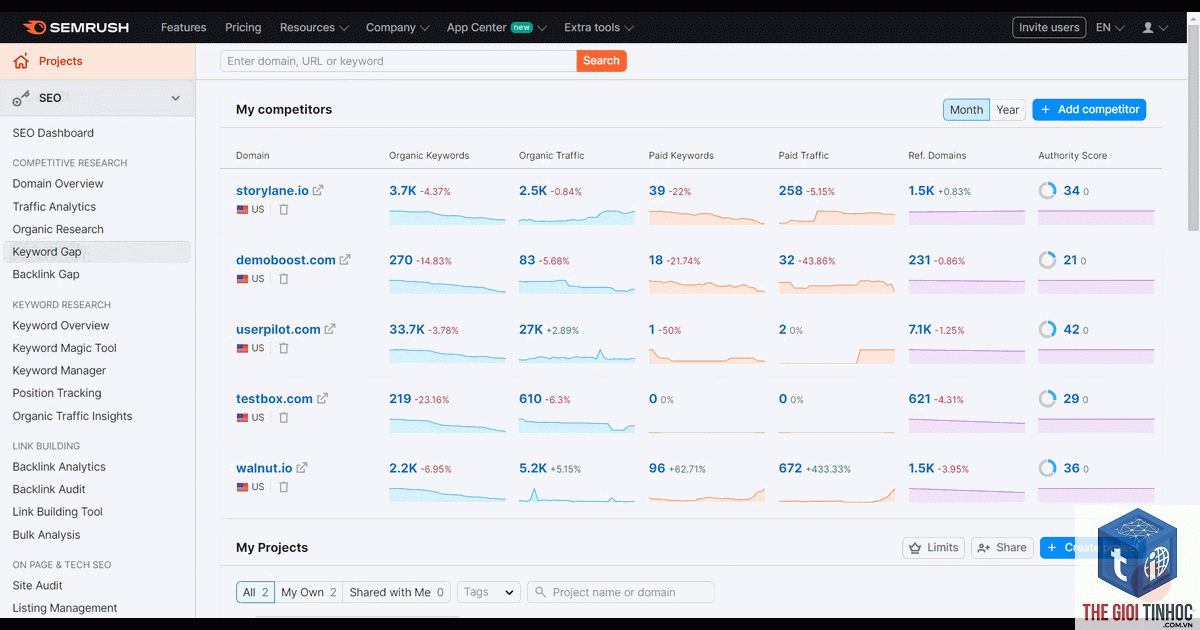This screenshot has height=630, width=1200.
Task: Click testbox.com Ref. Domains value 621
Action: click(x=920, y=398)
